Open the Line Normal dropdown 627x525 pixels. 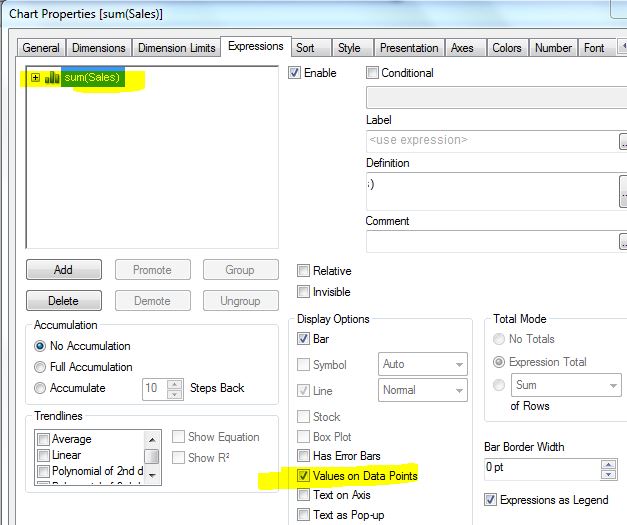coord(423,390)
